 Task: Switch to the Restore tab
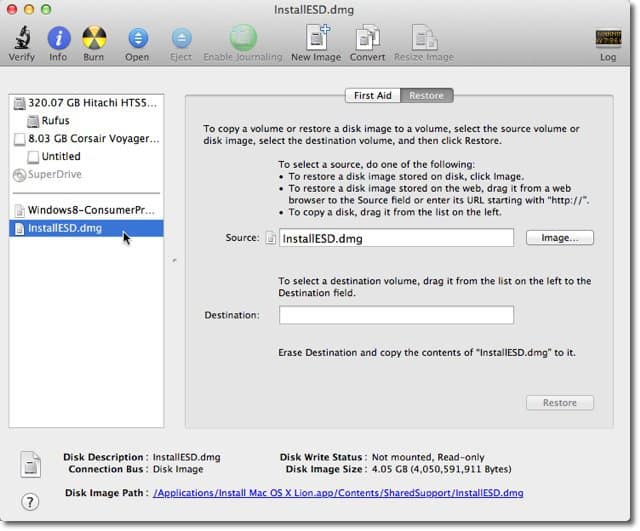(427, 96)
